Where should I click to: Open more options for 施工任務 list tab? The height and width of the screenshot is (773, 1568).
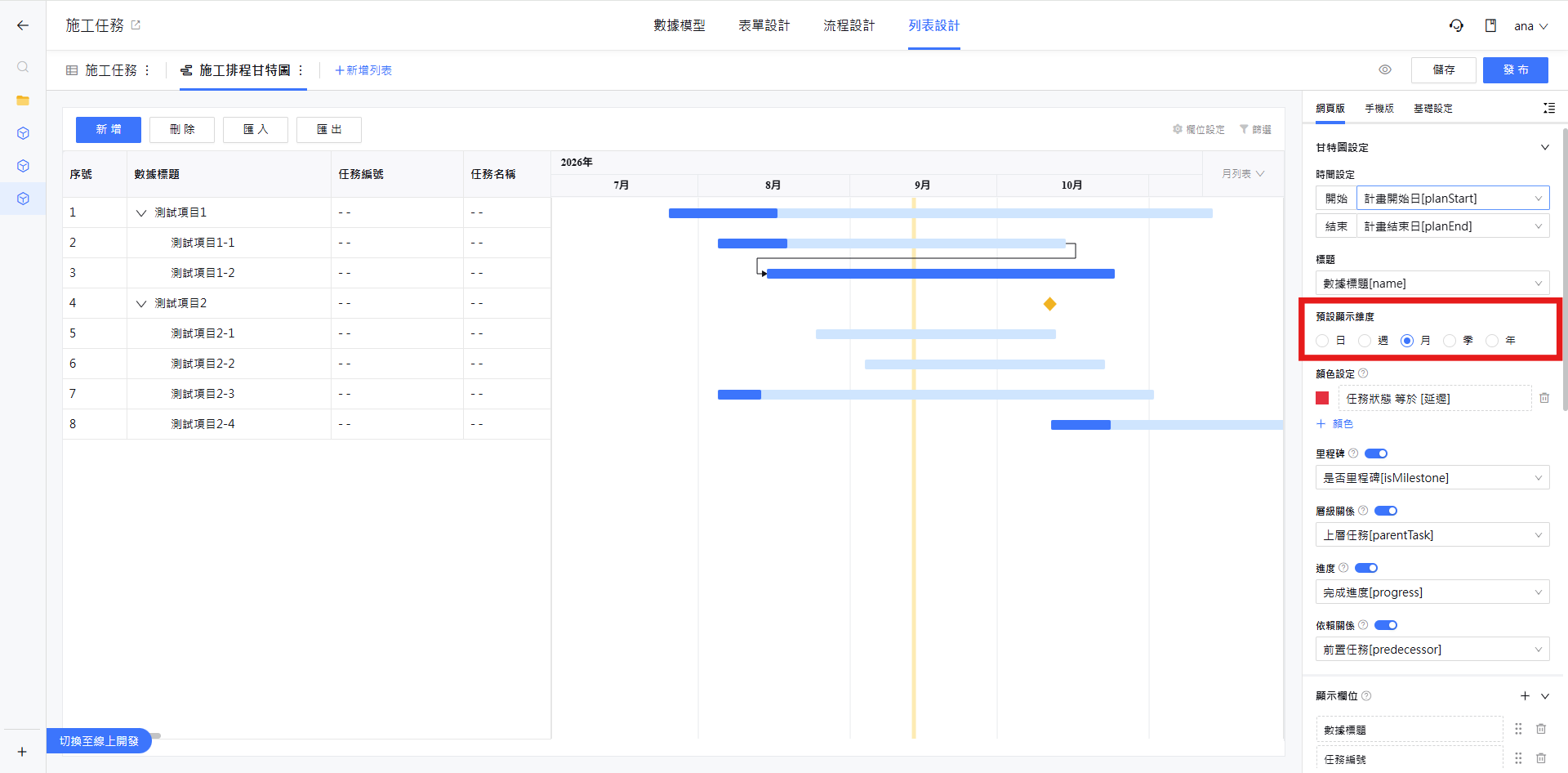point(147,70)
